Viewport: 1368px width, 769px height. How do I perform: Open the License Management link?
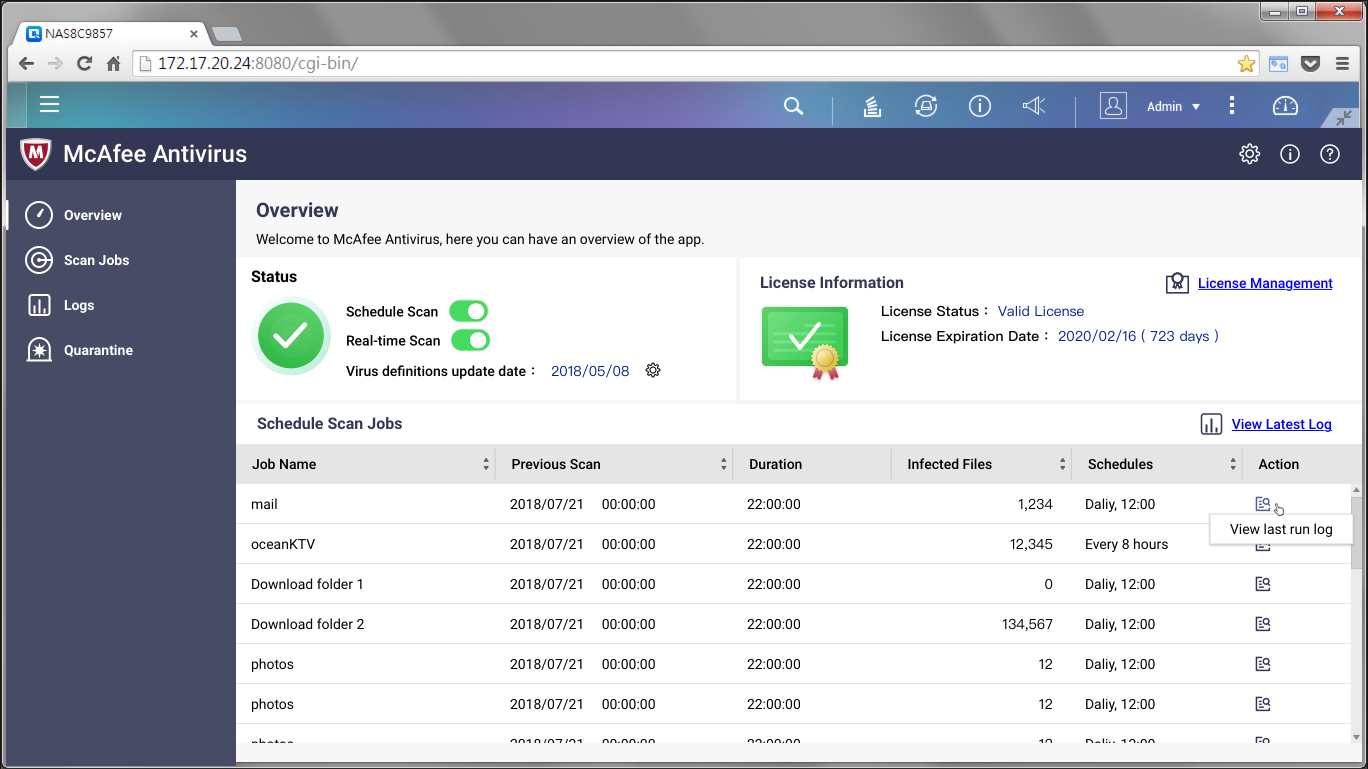(x=1265, y=283)
